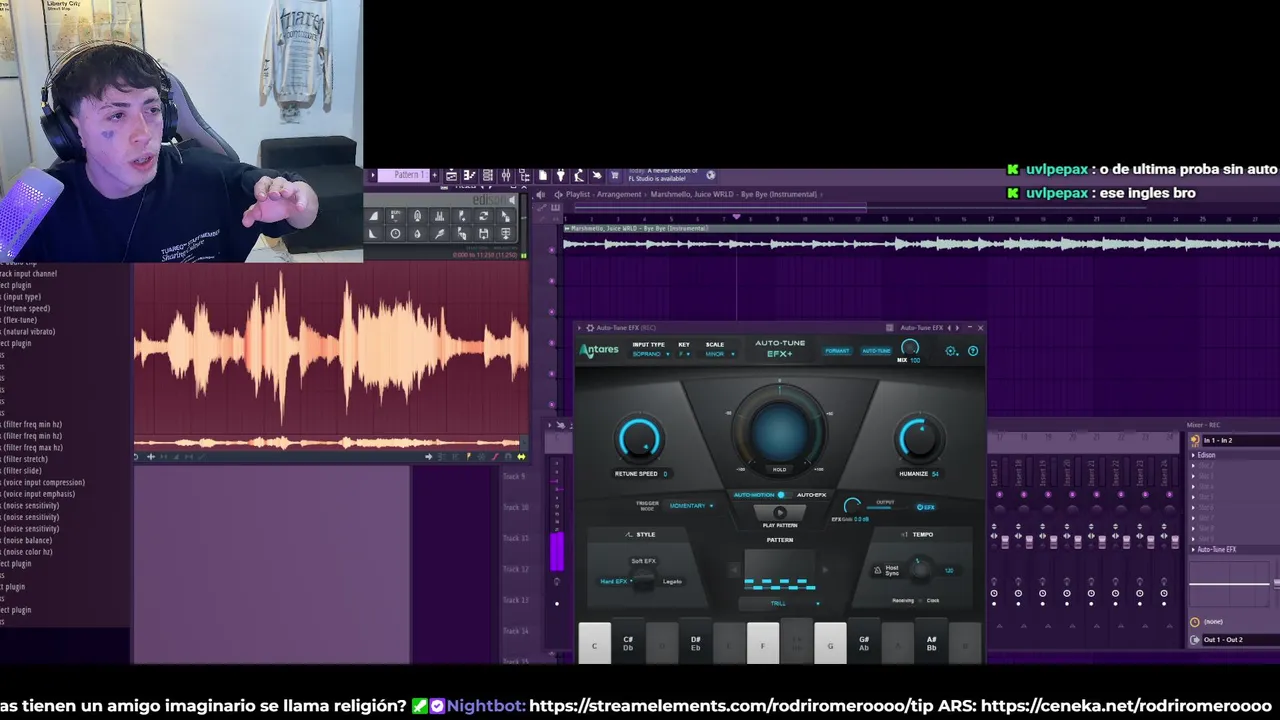Click the mixer Out 1 - Out 2 output icon
The height and width of the screenshot is (720, 1280).
1194,639
